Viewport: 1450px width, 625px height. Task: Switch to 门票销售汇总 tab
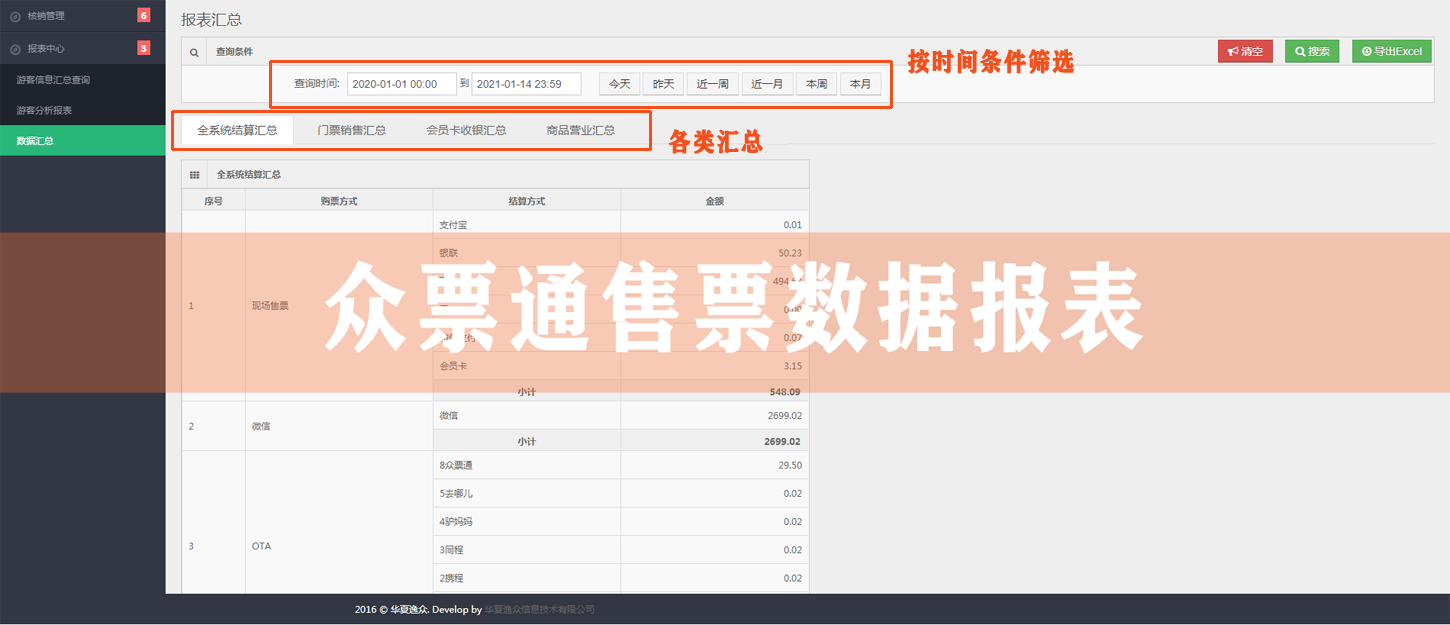point(351,130)
